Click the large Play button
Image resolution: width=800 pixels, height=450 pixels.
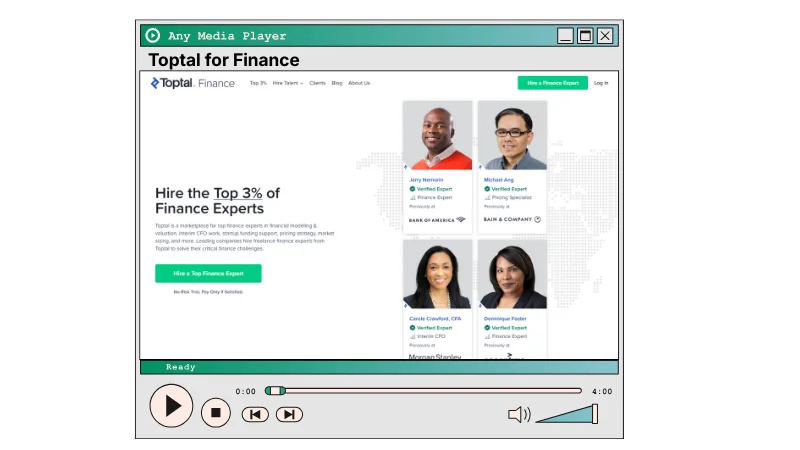point(171,406)
